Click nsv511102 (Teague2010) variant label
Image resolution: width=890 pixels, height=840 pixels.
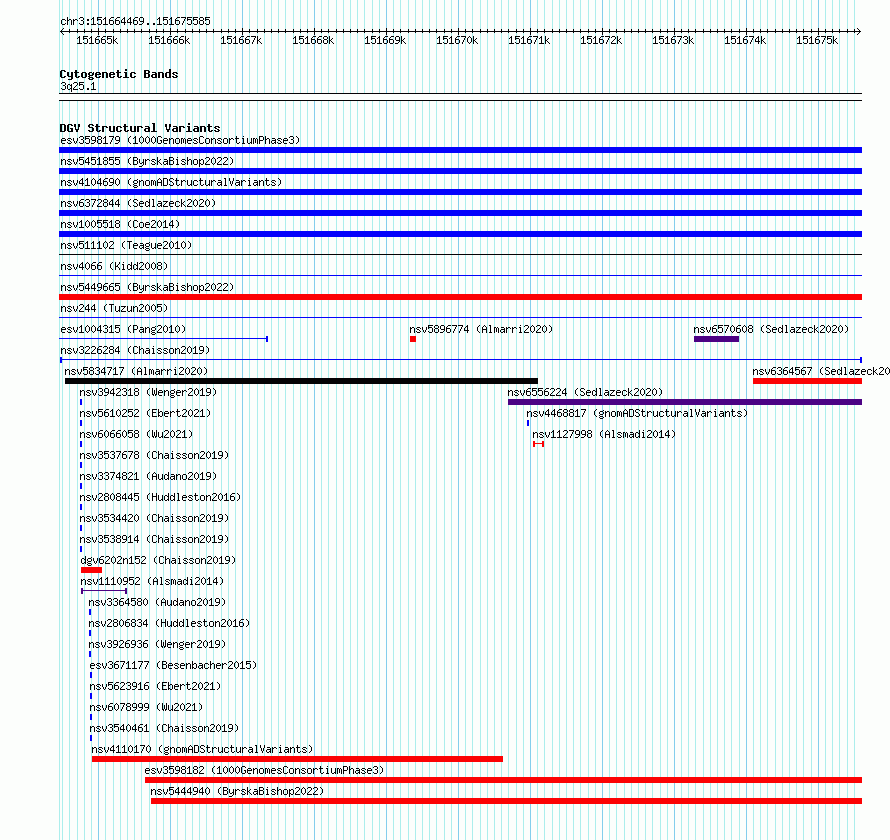[x=126, y=245]
